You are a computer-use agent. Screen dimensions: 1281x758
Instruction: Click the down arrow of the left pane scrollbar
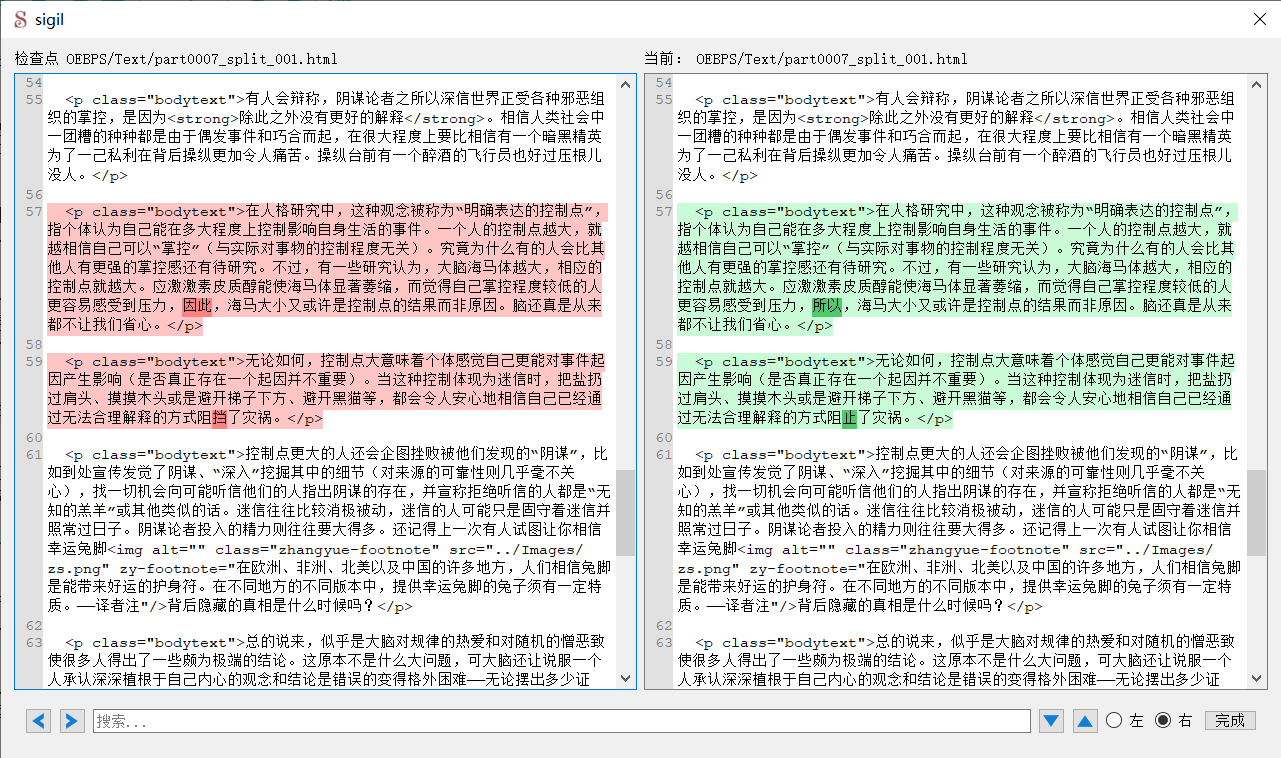(626, 677)
